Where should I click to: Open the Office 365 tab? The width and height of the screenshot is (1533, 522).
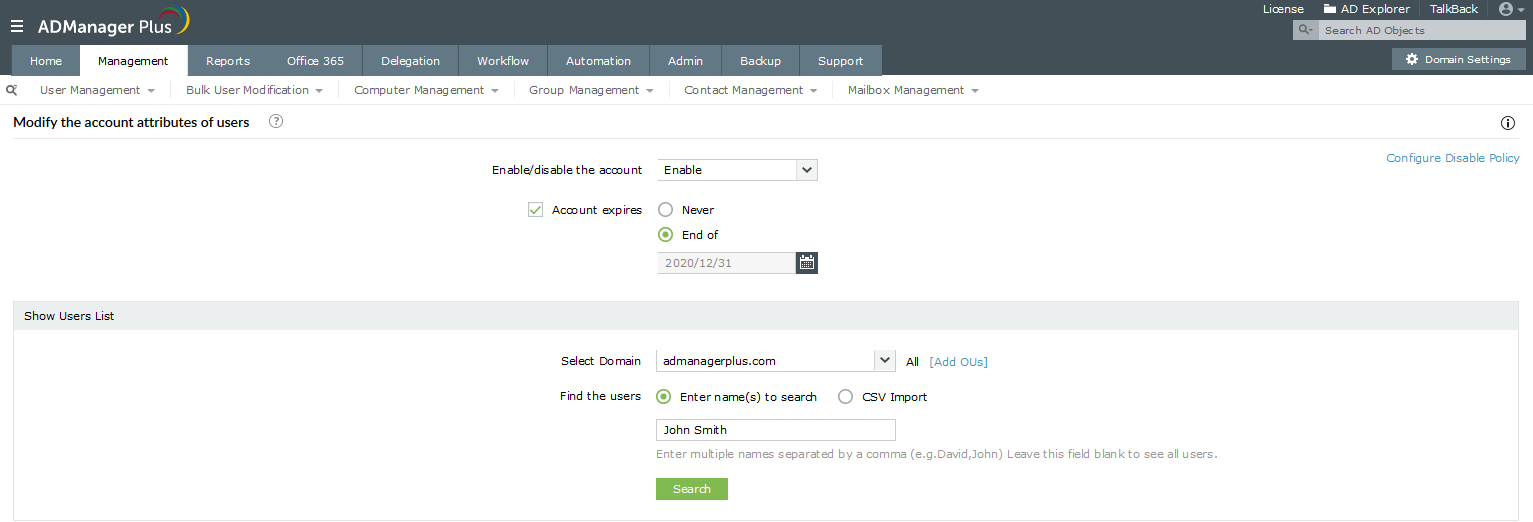(315, 61)
